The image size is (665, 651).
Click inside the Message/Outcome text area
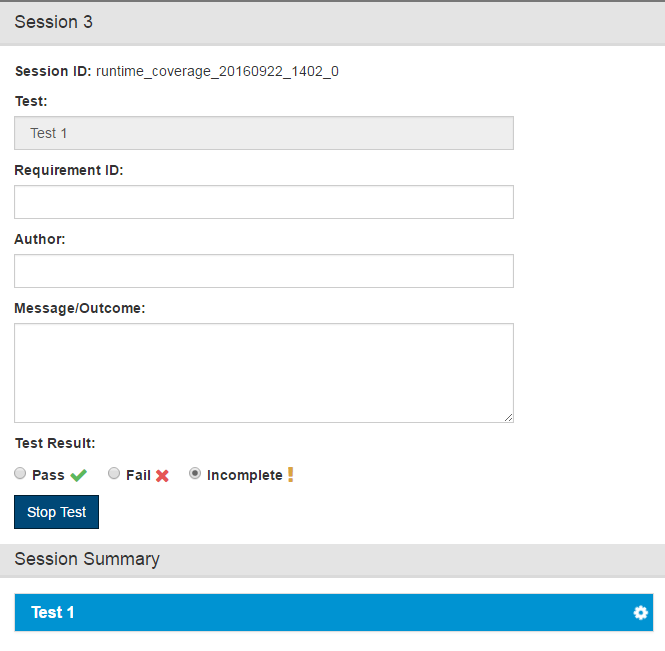264,373
